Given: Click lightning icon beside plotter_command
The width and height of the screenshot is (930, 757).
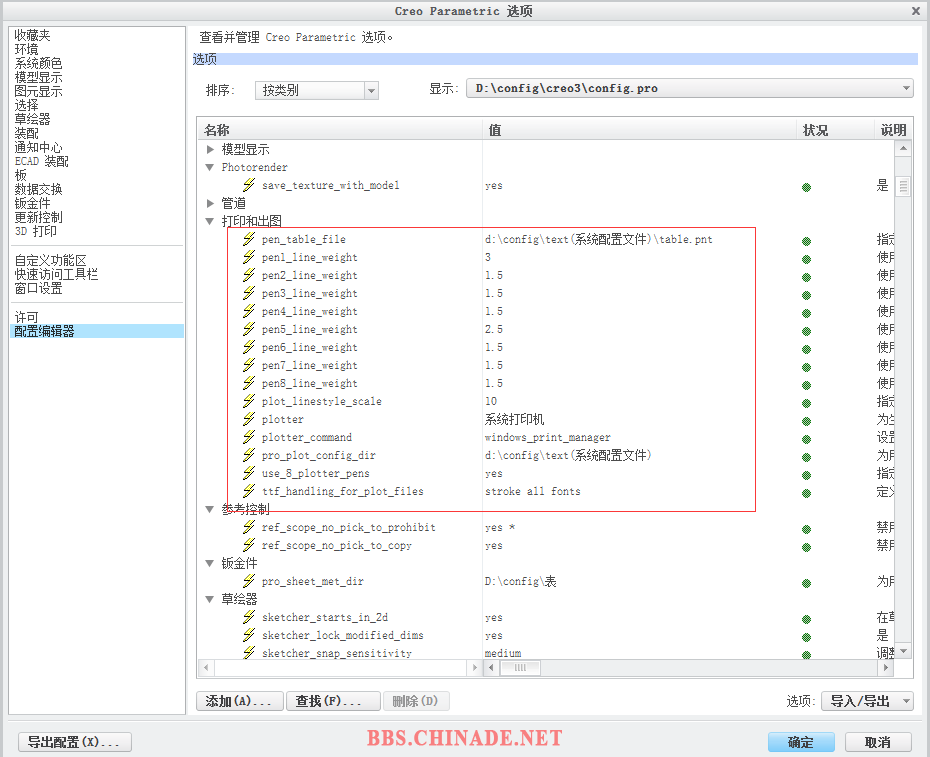Looking at the screenshot, I should [249, 437].
